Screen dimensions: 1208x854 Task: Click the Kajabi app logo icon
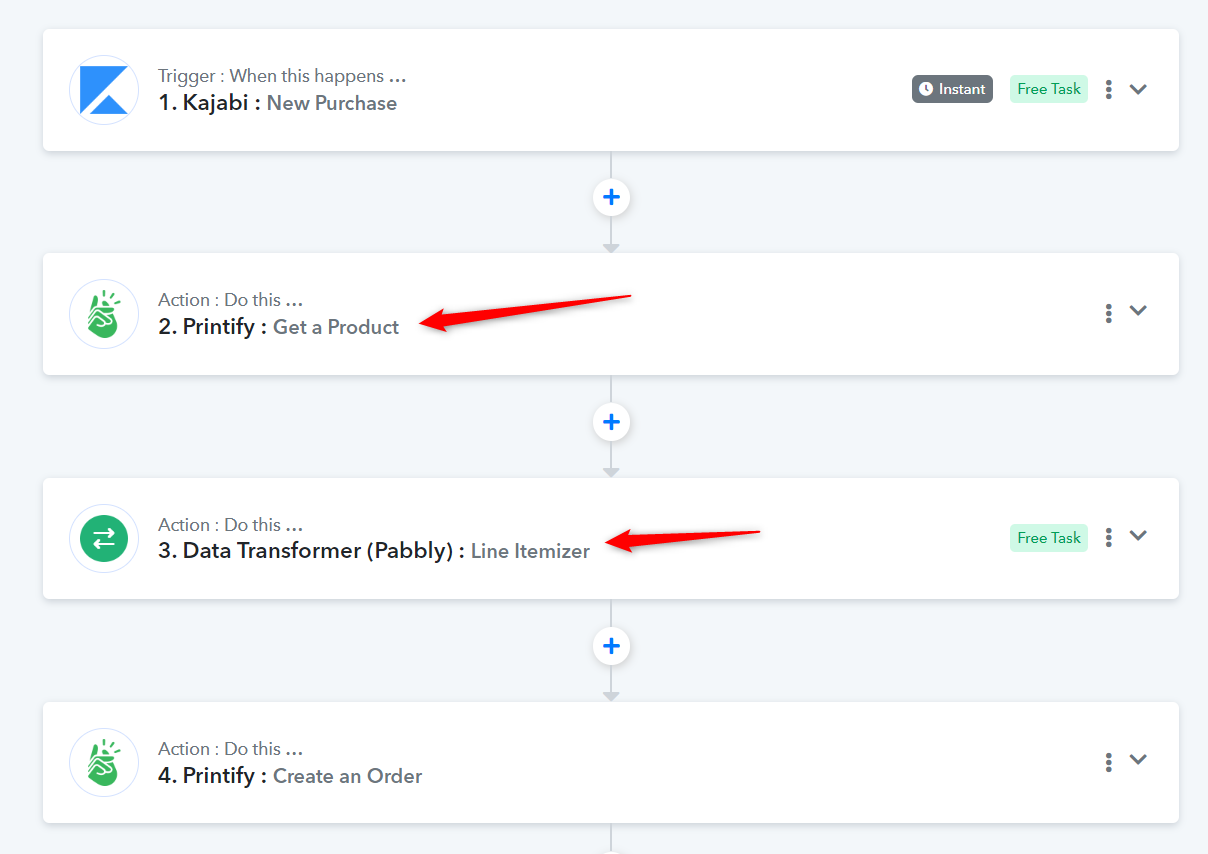pyautogui.click(x=104, y=90)
